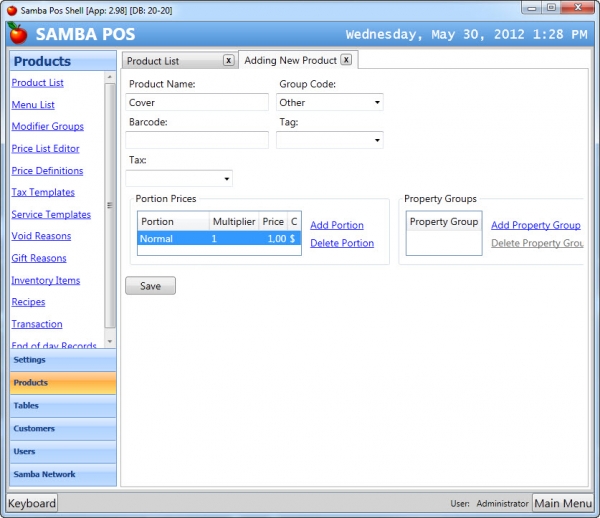
Task: Click the 1,00 price cell
Action: 277,239
